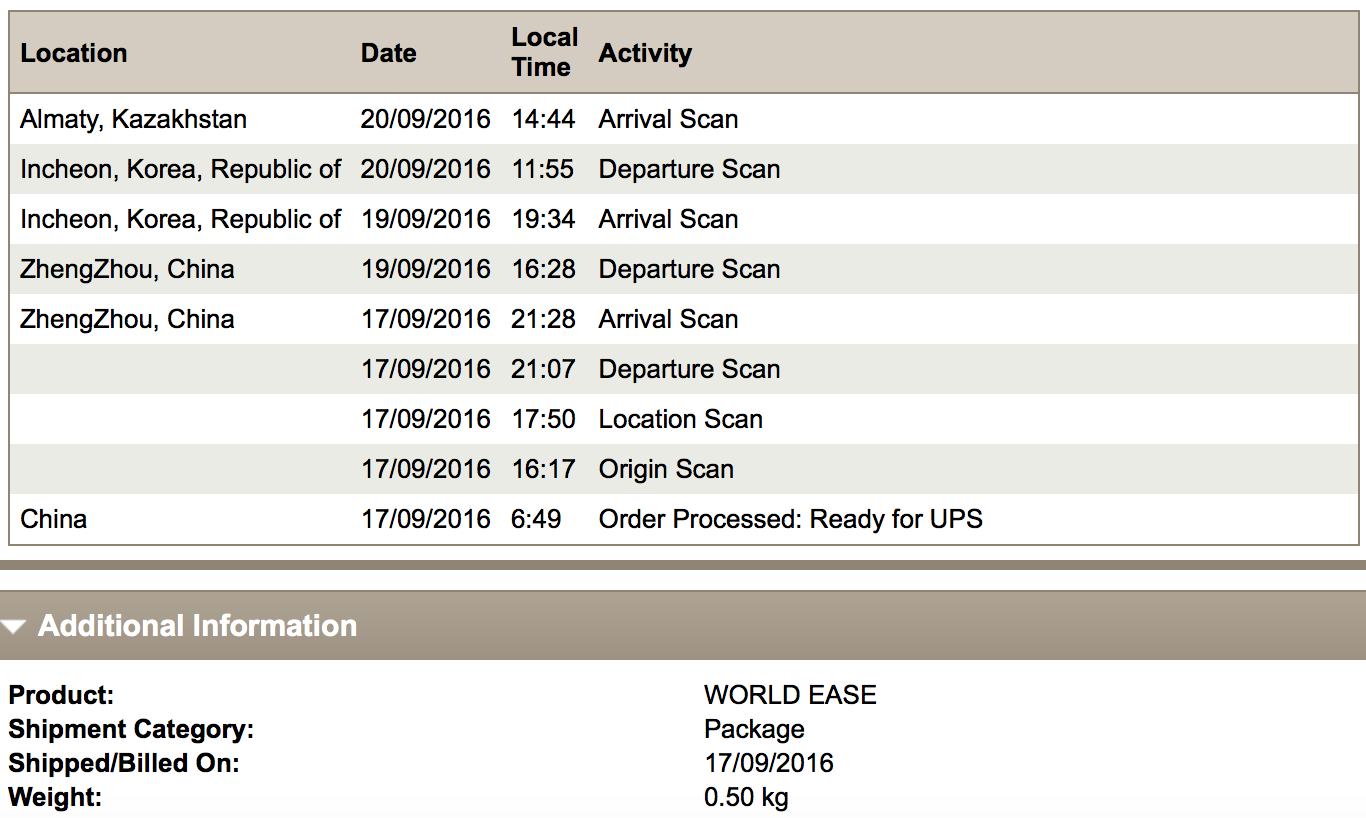
Task: Select the WORLD EASE product value
Action: coord(790,695)
